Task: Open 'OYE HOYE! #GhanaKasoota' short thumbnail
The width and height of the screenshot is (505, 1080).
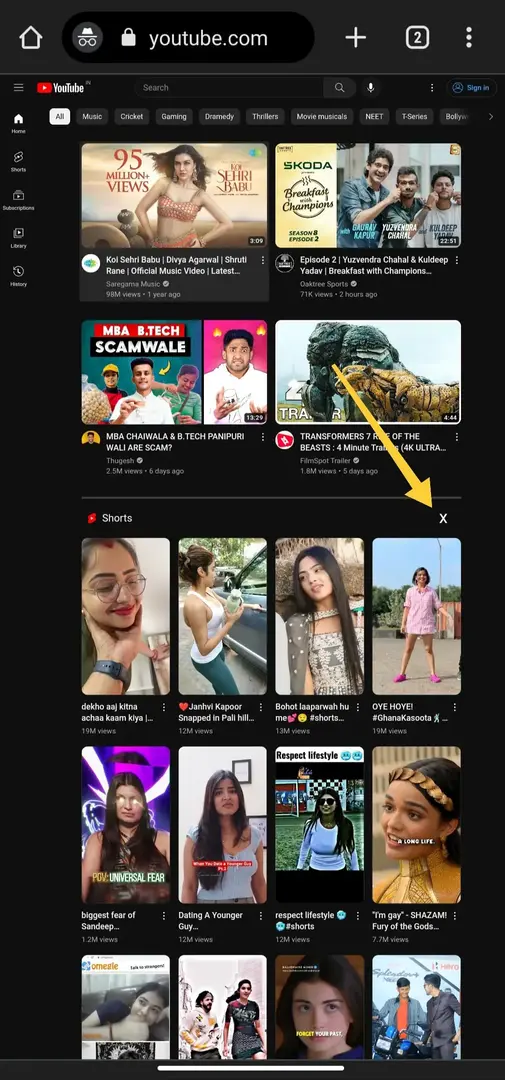Action: coord(417,616)
